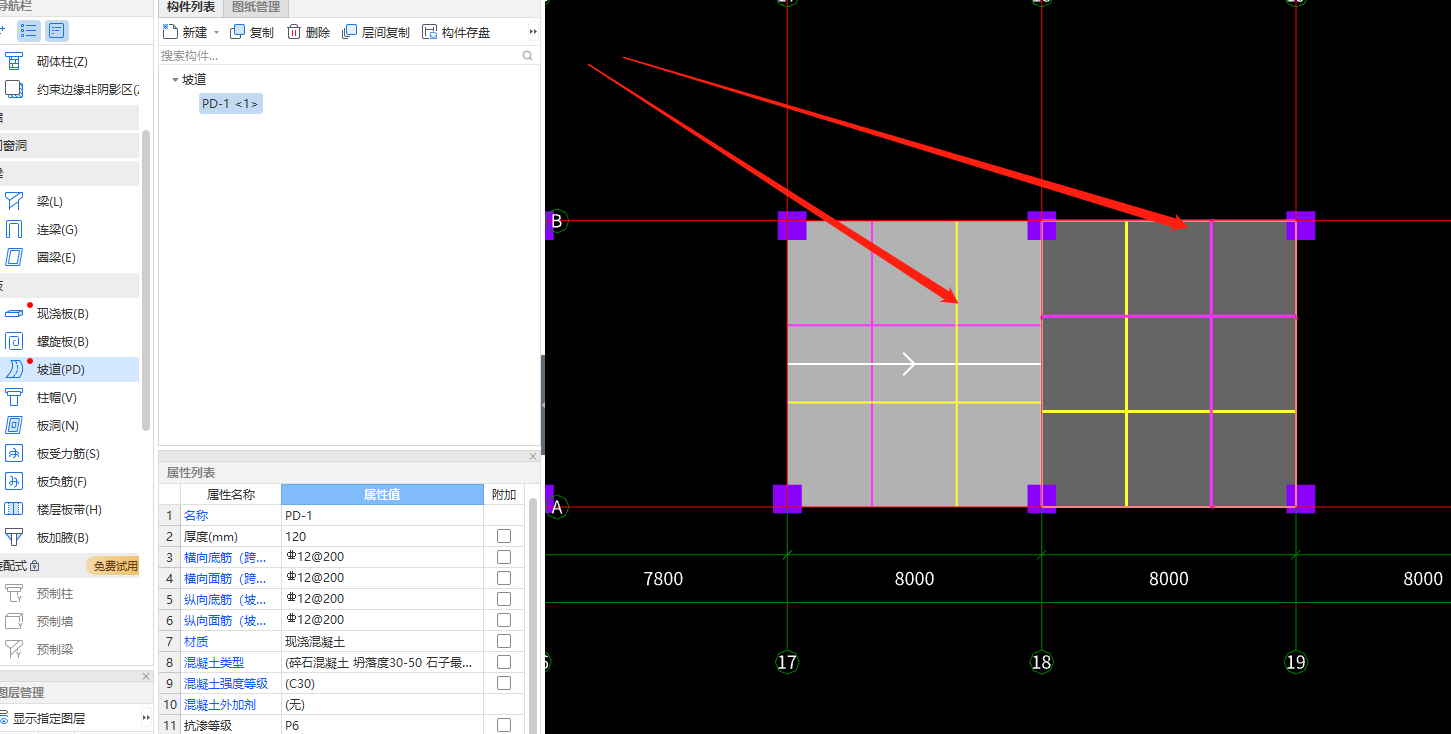
Task: Select the 梁(L) beam icon
Action: [x=14, y=202]
